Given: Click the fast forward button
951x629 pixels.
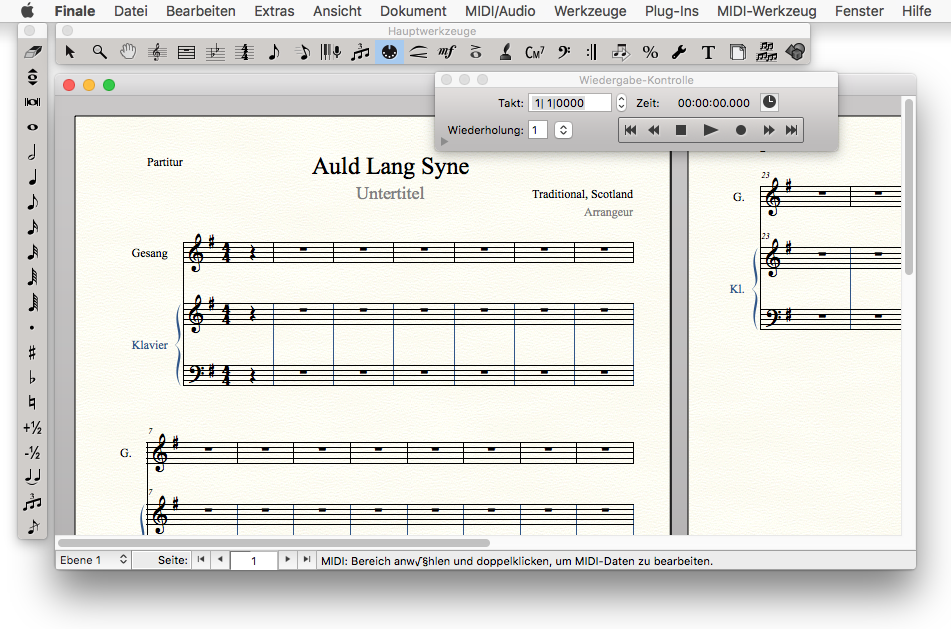Looking at the screenshot, I should pyautogui.click(x=768, y=130).
